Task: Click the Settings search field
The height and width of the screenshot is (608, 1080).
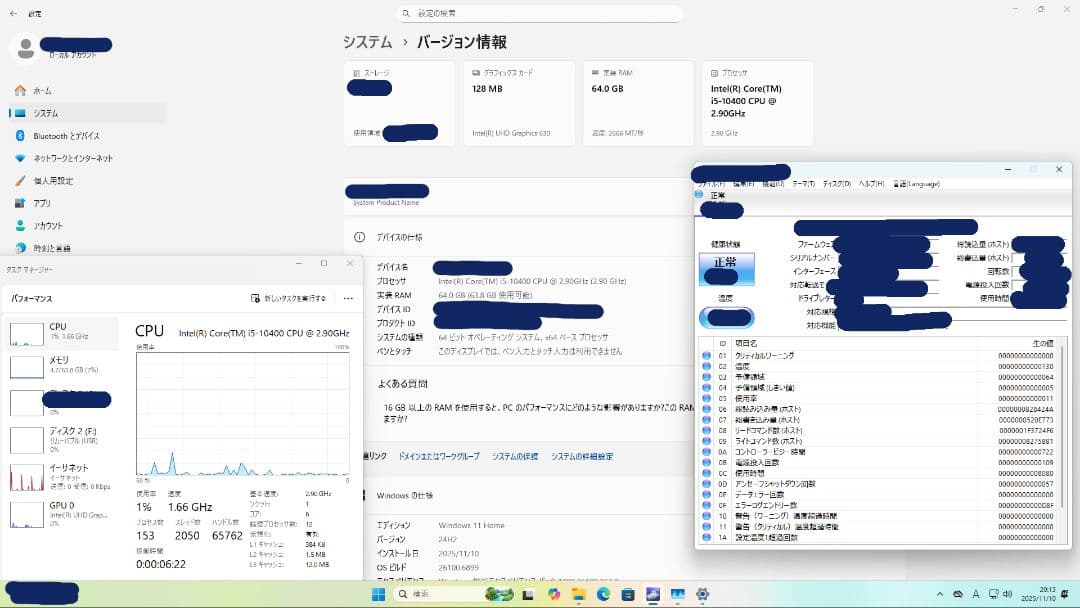Action: pyautogui.click(x=540, y=13)
